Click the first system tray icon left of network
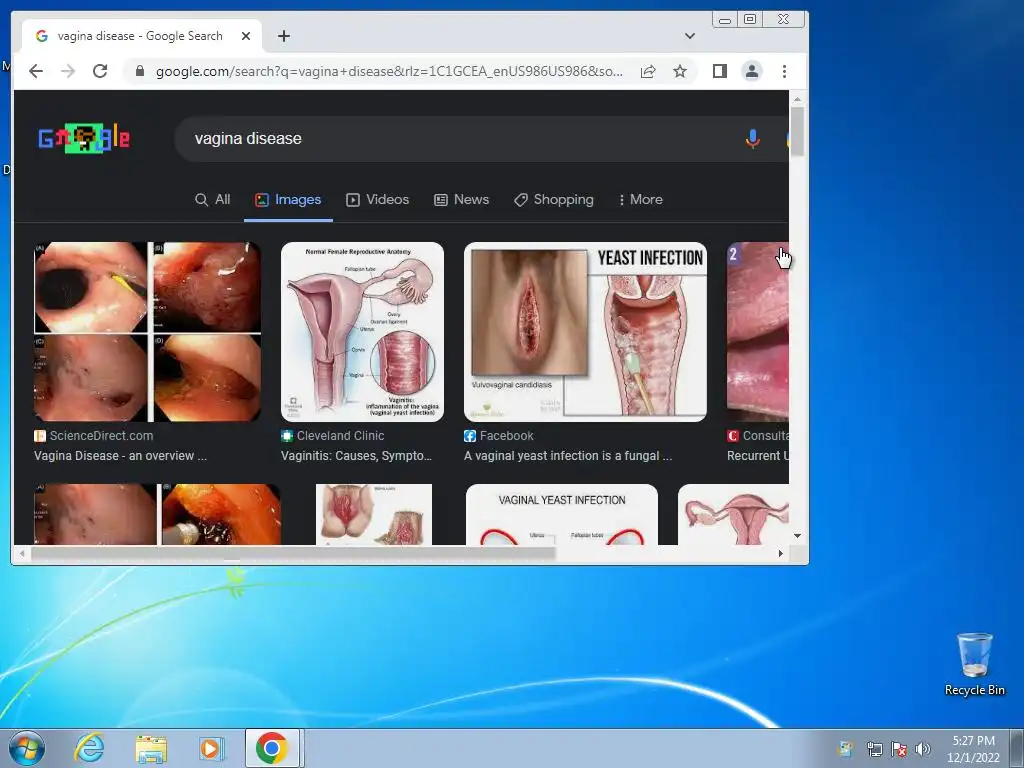The image size is (1024, 768). click(845, 748)
